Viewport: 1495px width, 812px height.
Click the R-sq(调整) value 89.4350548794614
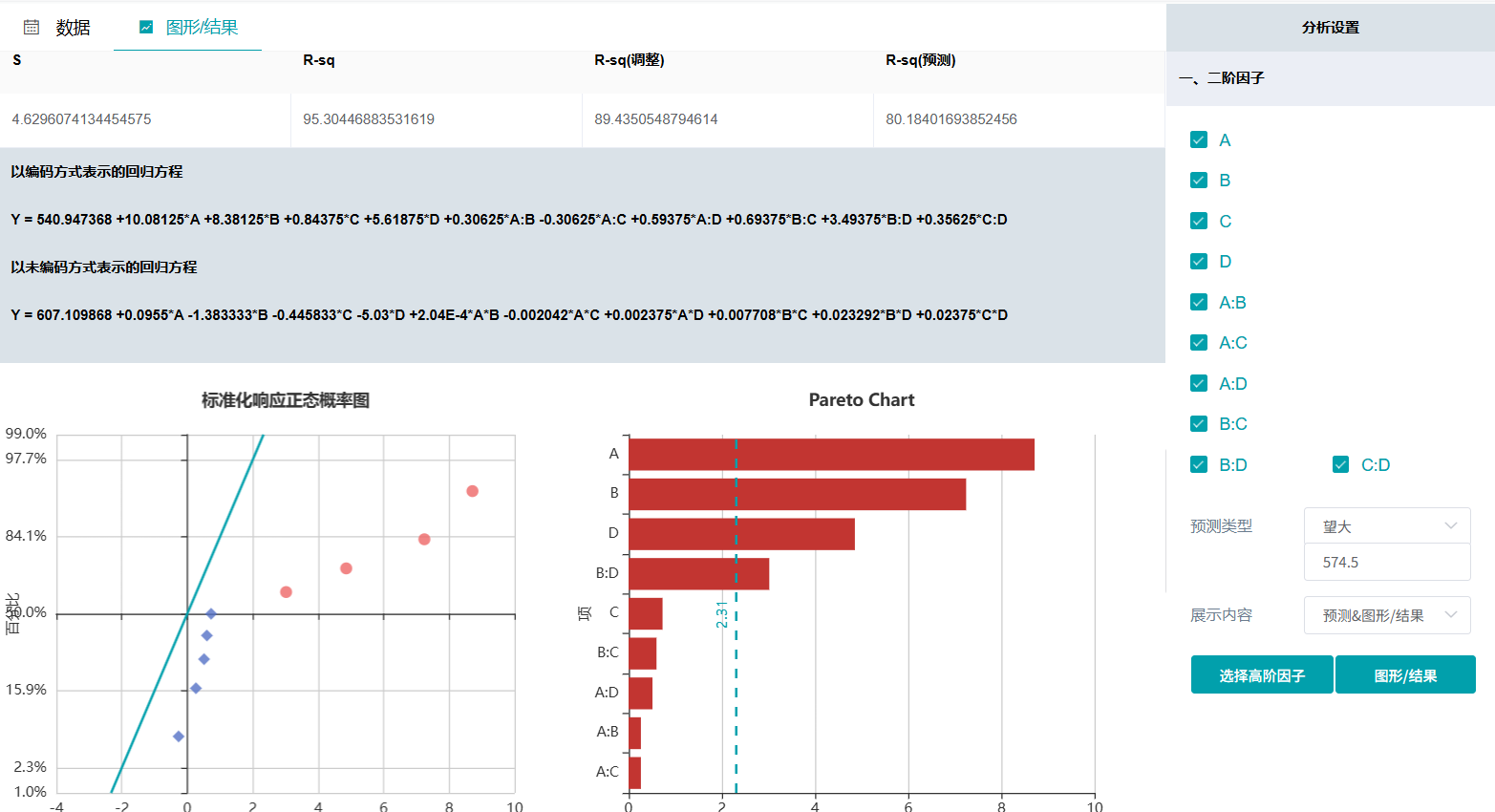(656, 119)
